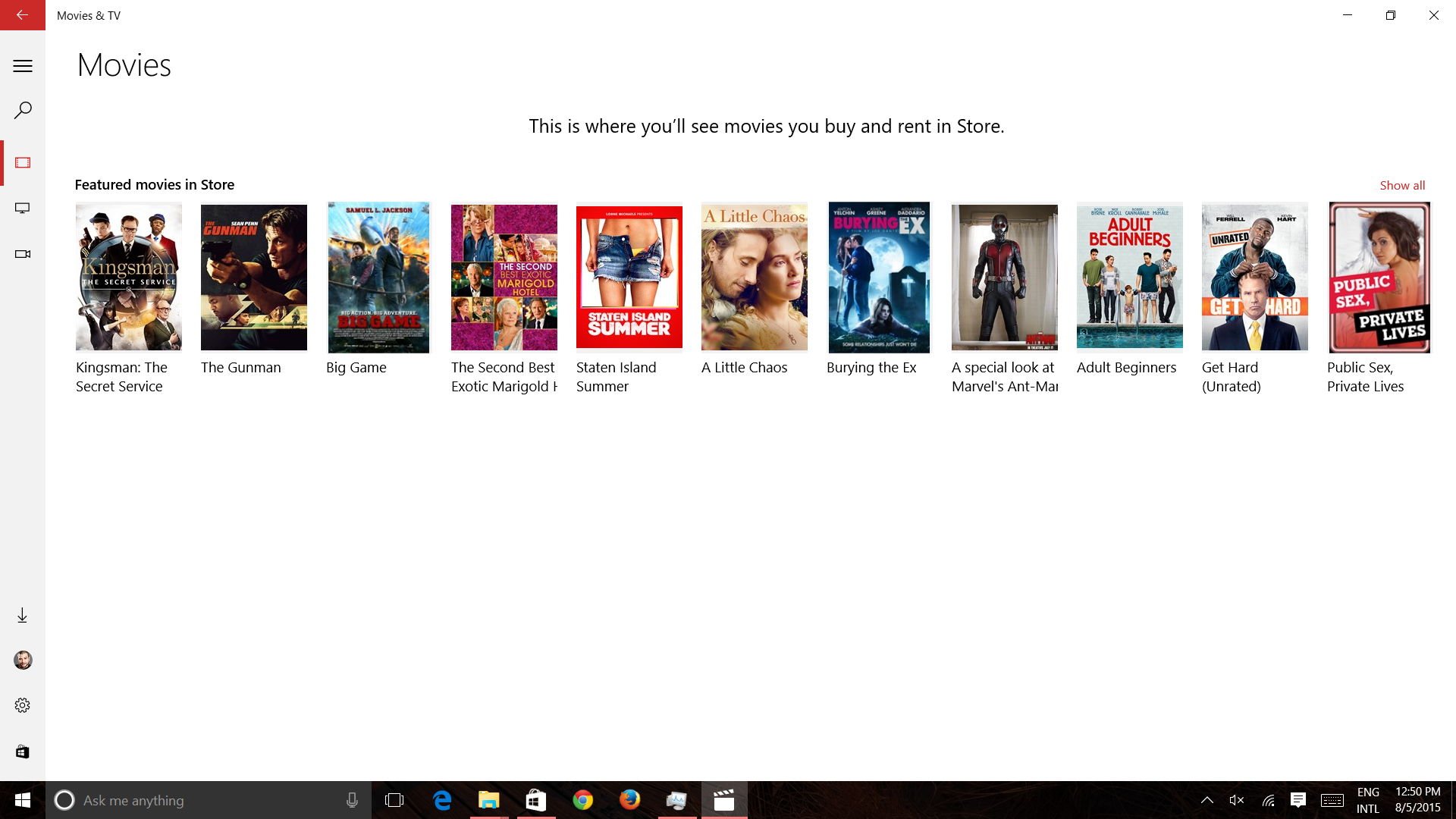Select The Gunman movie poster

point(254,278)
